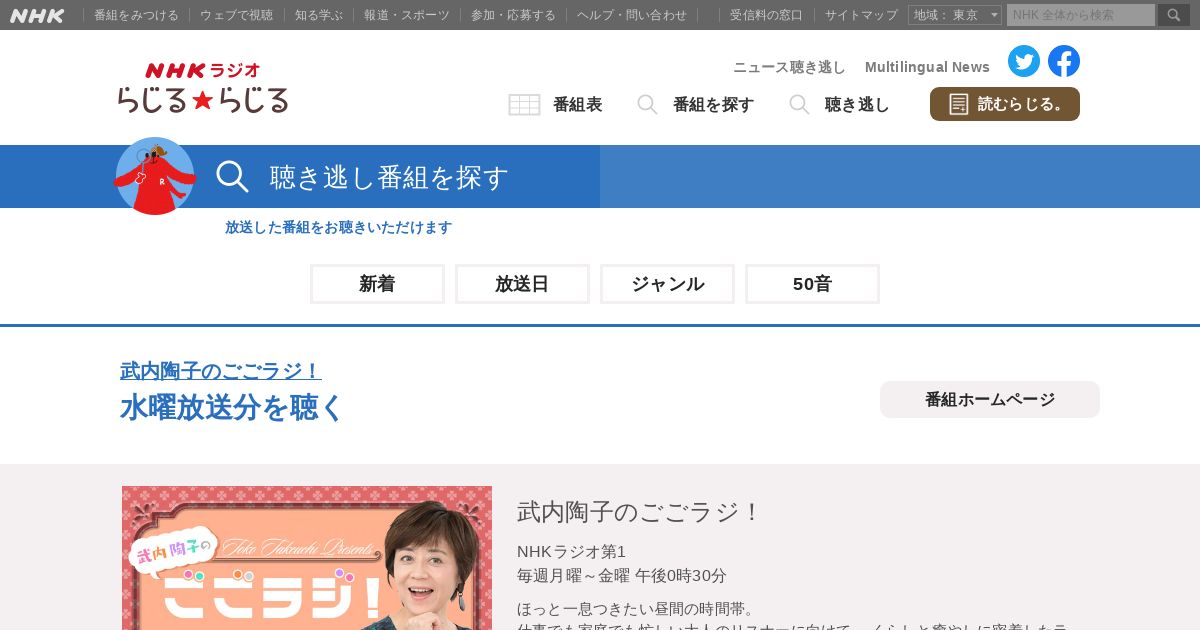Open 武内陶子のごごラジ！ program link
Viewport: 1200px width, 630px height.
220,371
